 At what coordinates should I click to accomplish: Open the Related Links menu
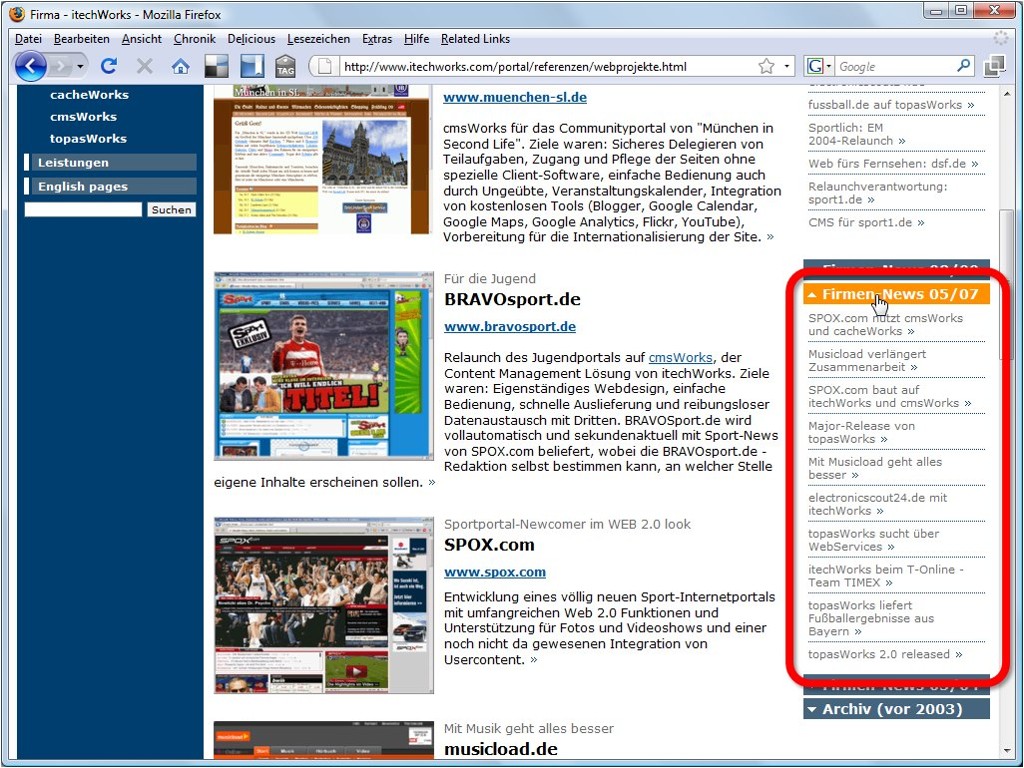pyautogui.click(x=475, y=39)
